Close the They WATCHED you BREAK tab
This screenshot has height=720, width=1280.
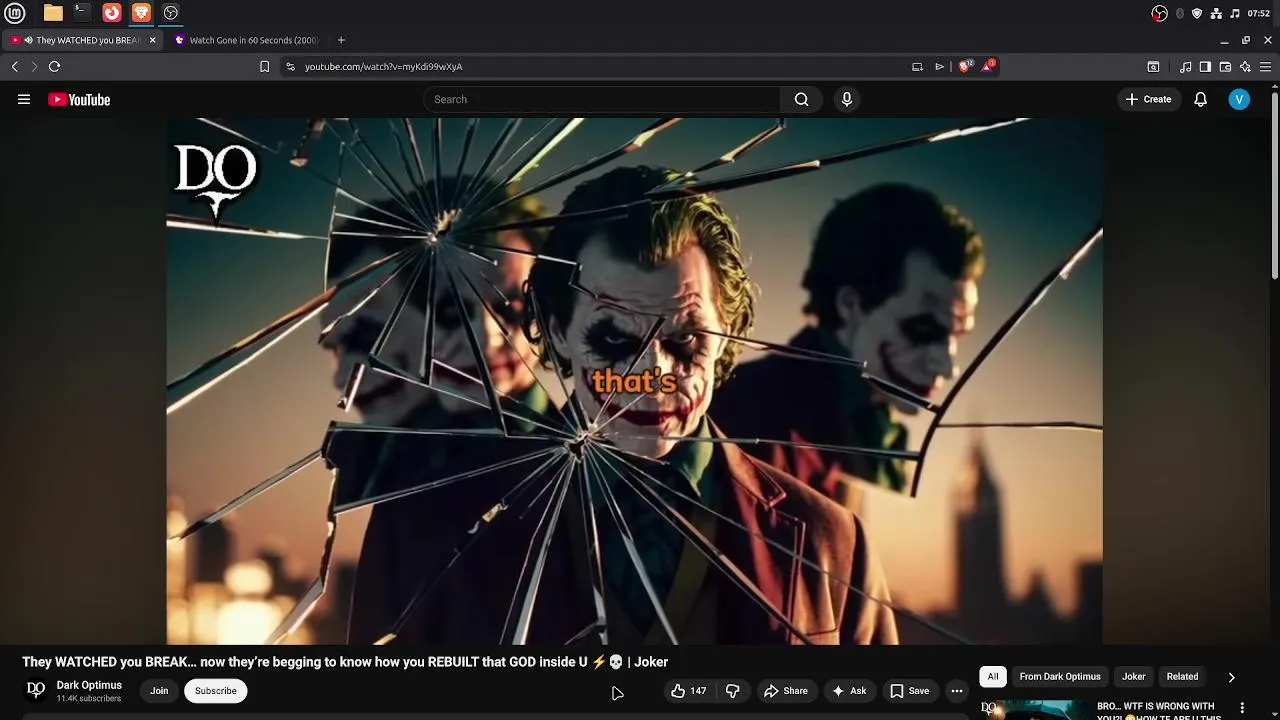pos(152,40)
